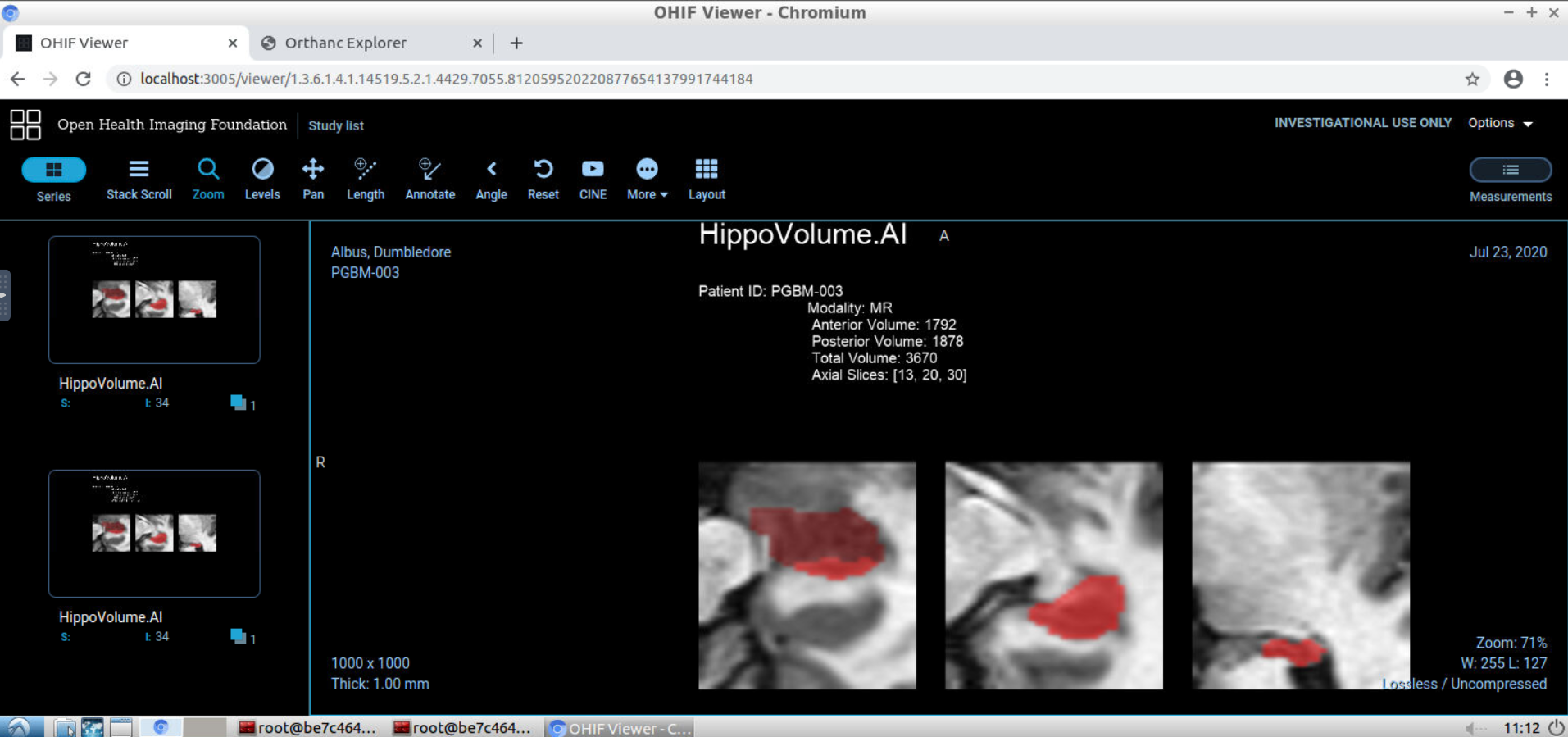The width and height of the screenshot is (1568, 737).
Task: Switch to the Orthanc Explorer tab
Action: click(x=373, y=43)
